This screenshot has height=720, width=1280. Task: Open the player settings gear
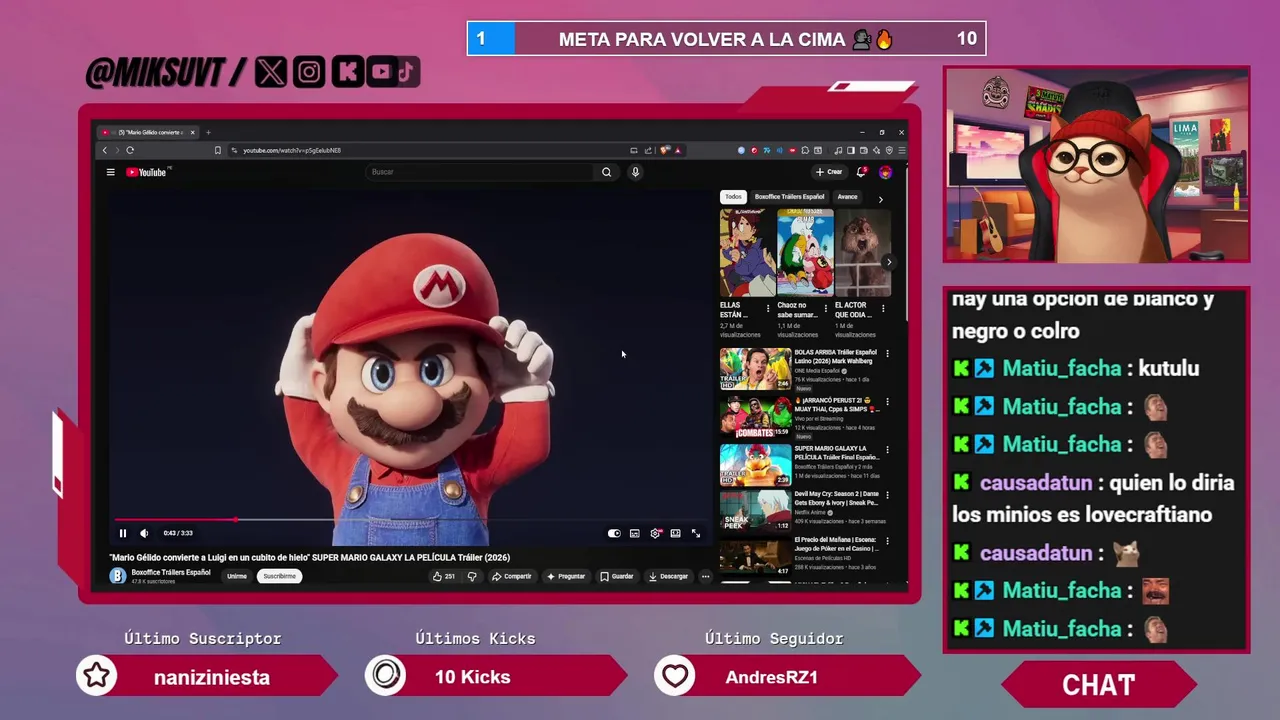(x=655, y=533)
